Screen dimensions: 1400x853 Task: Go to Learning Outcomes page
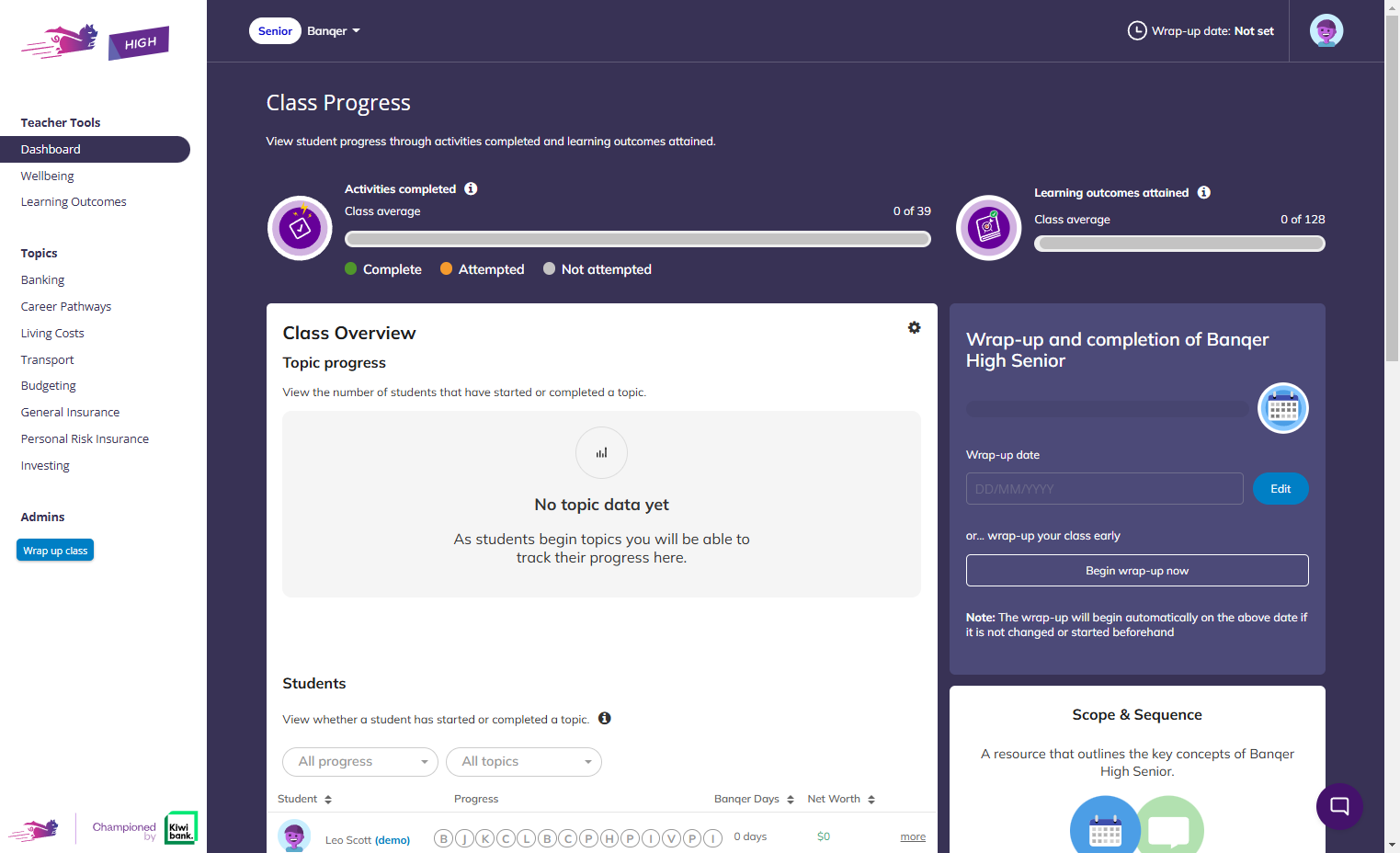click(x=74, y=201)
